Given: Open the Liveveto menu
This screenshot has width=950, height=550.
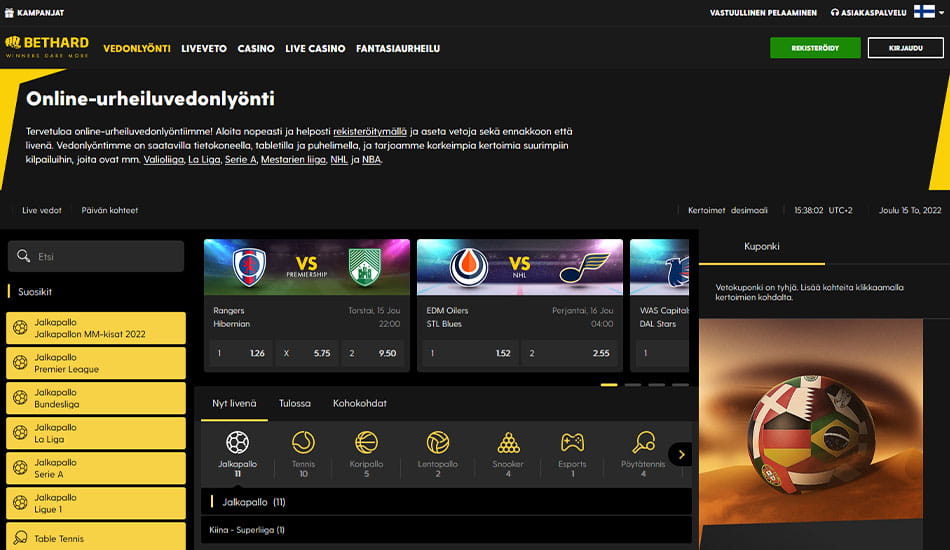Looking at the screenshot, I should click(204, 48).
